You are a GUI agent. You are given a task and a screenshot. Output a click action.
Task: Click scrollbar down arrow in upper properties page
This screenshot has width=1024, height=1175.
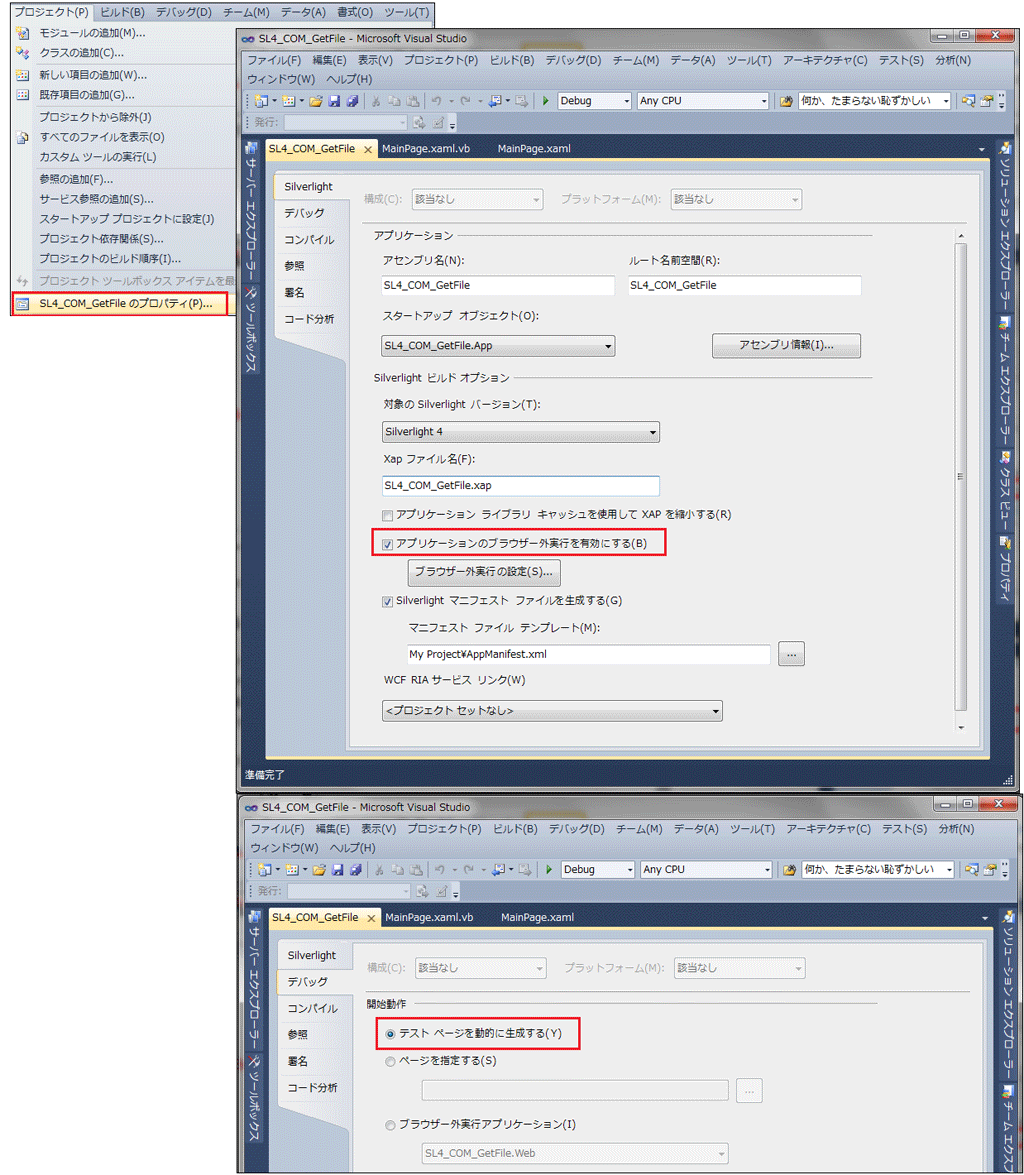tap(960, 728)
